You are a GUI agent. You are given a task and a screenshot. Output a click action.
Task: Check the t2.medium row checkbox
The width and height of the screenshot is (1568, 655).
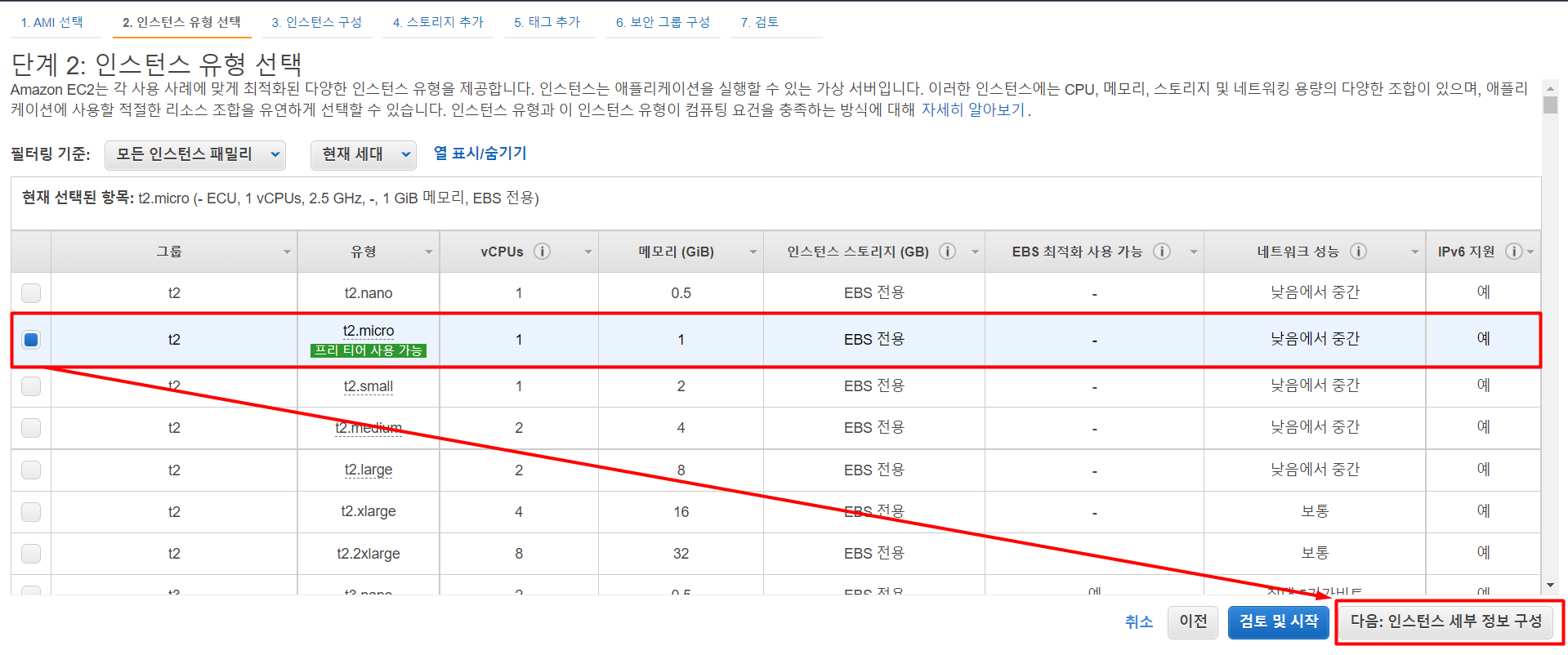tap(31, 428)
